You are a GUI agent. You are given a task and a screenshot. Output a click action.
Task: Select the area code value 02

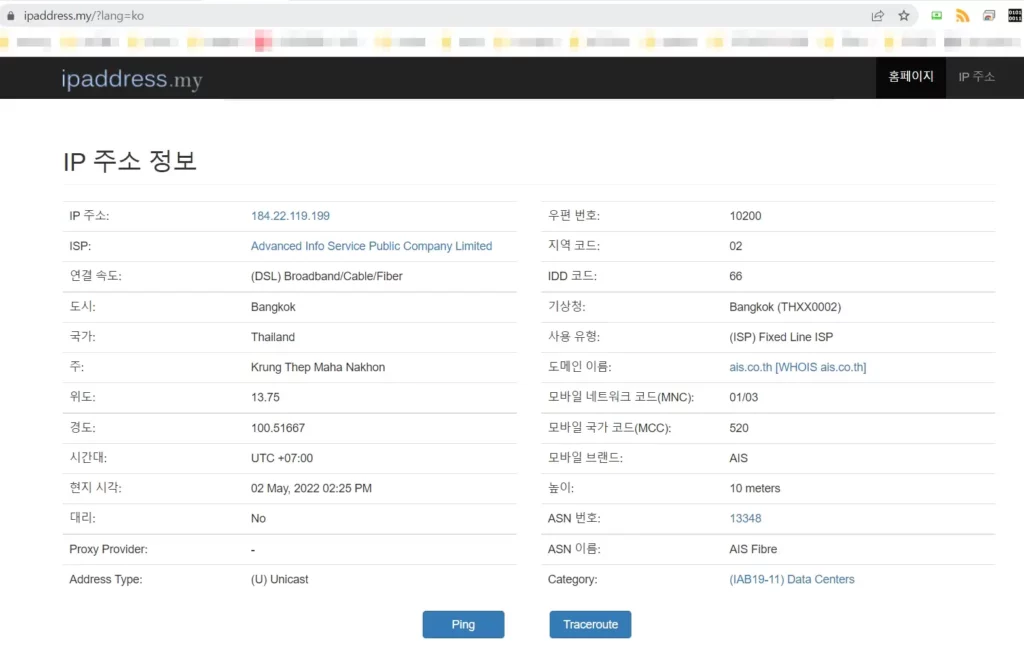click(x=735, y=246)
